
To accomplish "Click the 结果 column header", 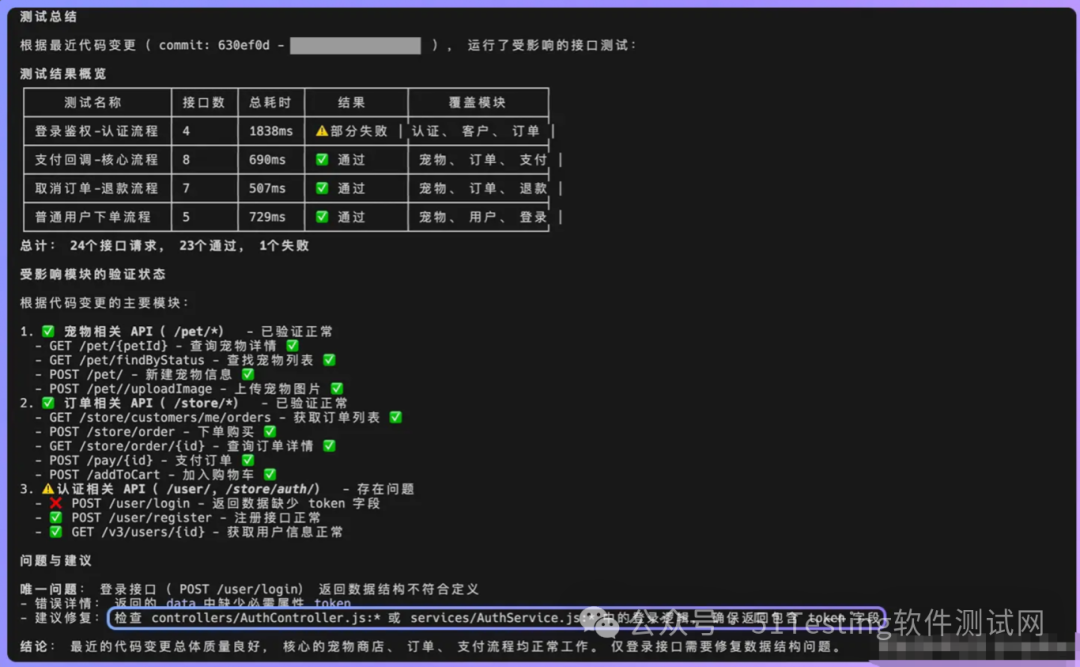I will click(351, 103).
